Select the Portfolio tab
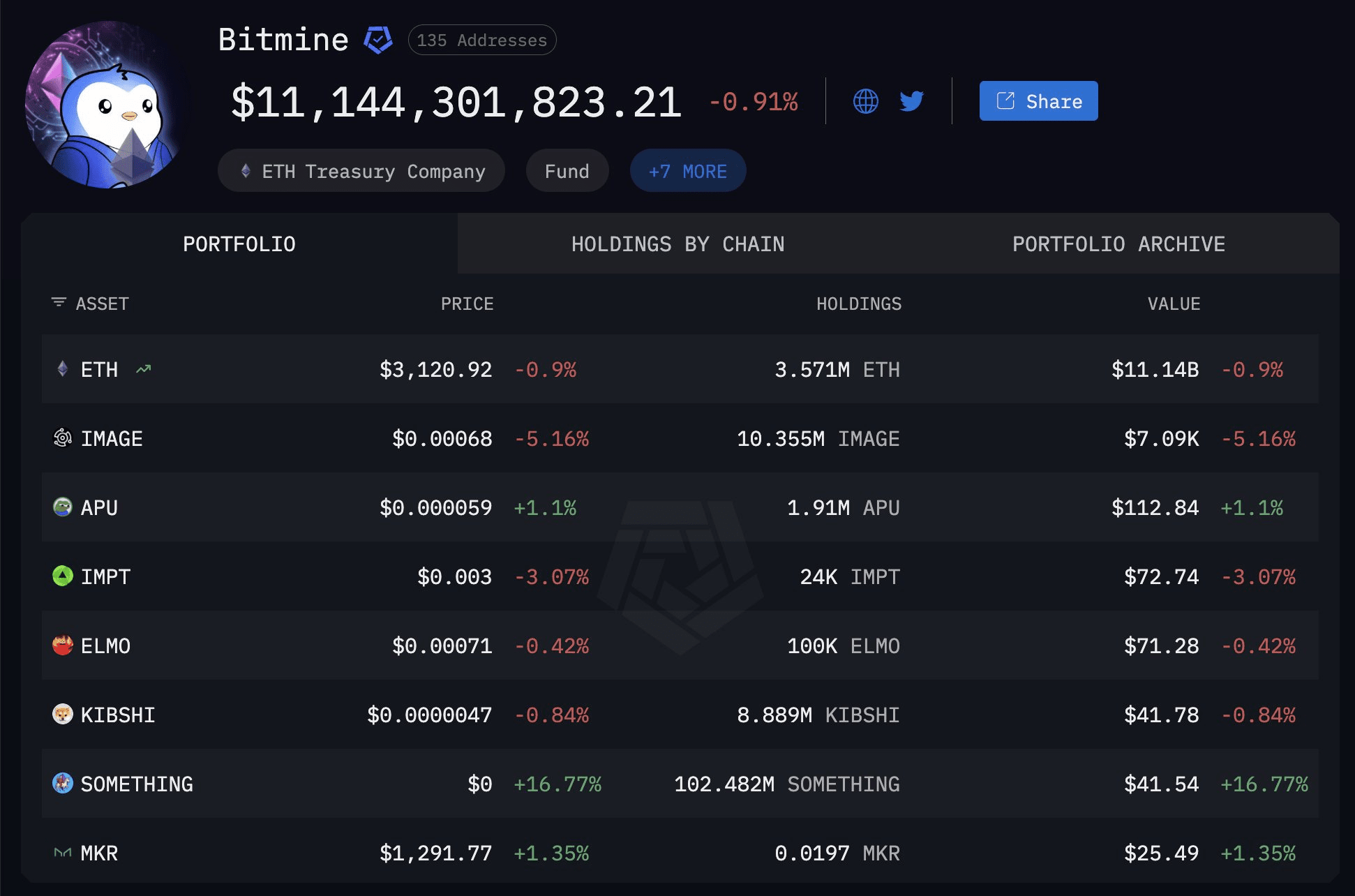 tap(239, 244)
